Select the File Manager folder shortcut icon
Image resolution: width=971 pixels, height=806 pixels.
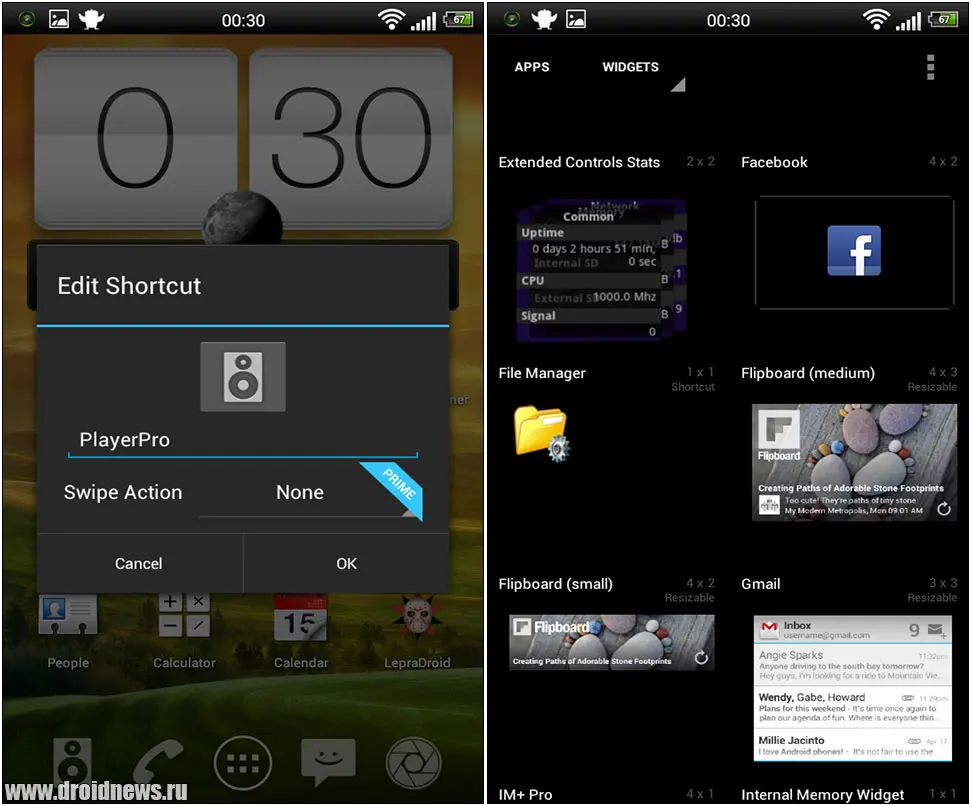[541, 433]
